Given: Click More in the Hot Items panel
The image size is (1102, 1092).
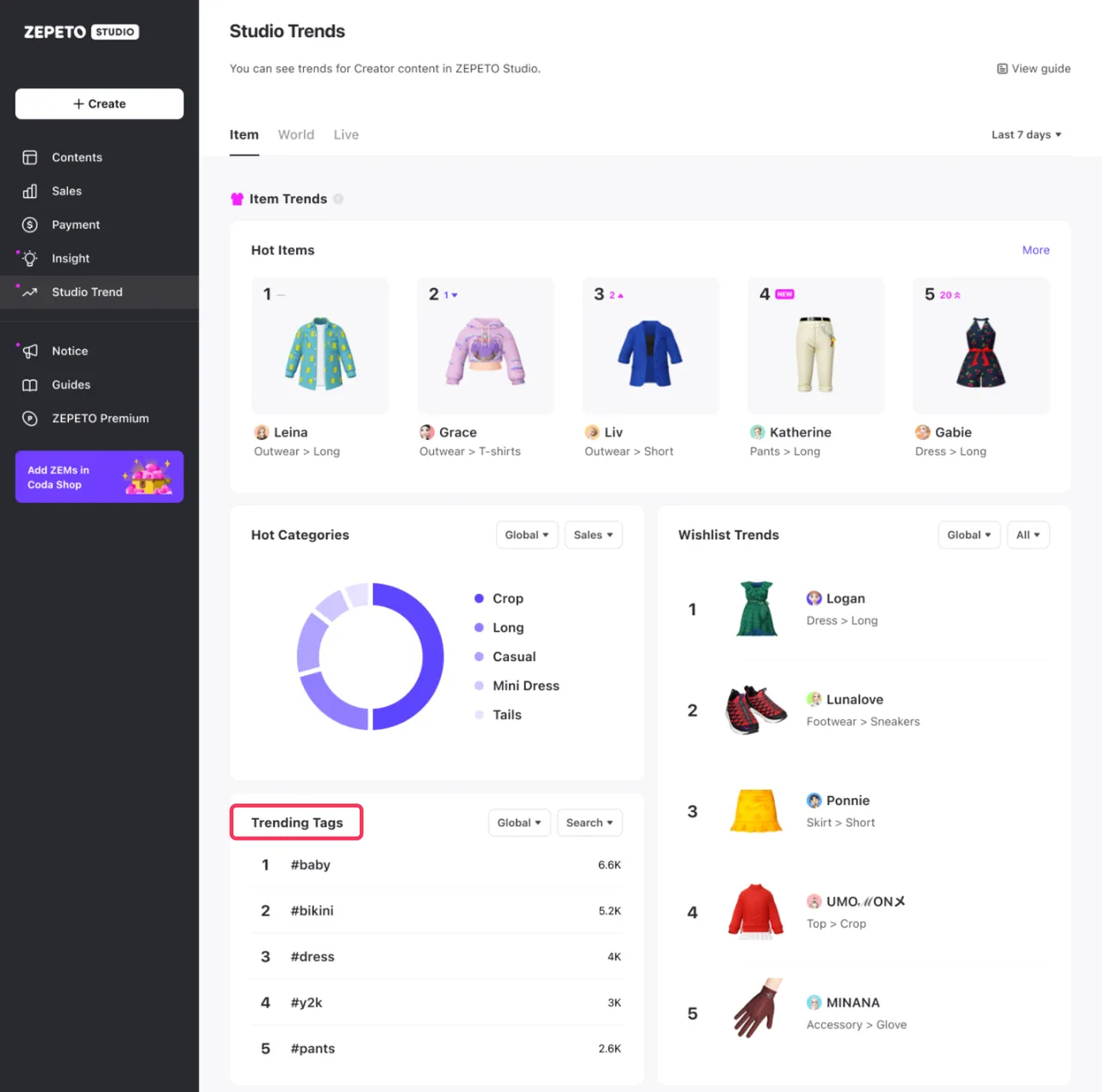Looking at the screenshot, I should (1036, 250).
